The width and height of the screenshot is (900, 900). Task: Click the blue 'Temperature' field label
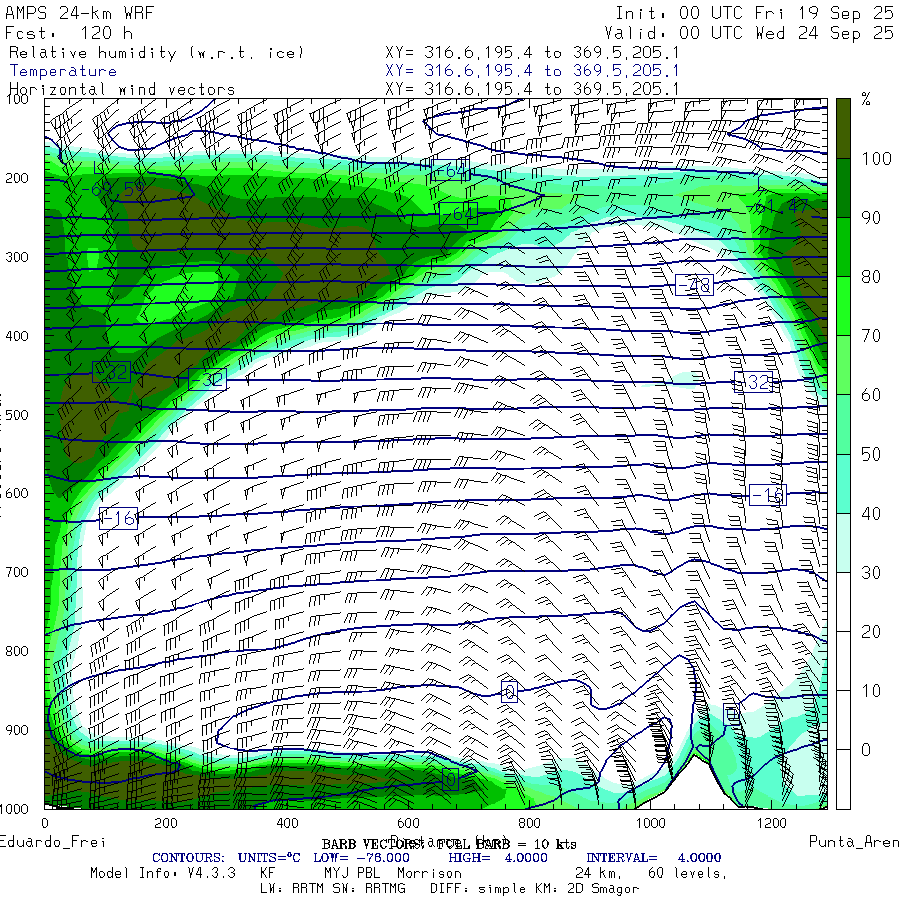click(63, 71)
